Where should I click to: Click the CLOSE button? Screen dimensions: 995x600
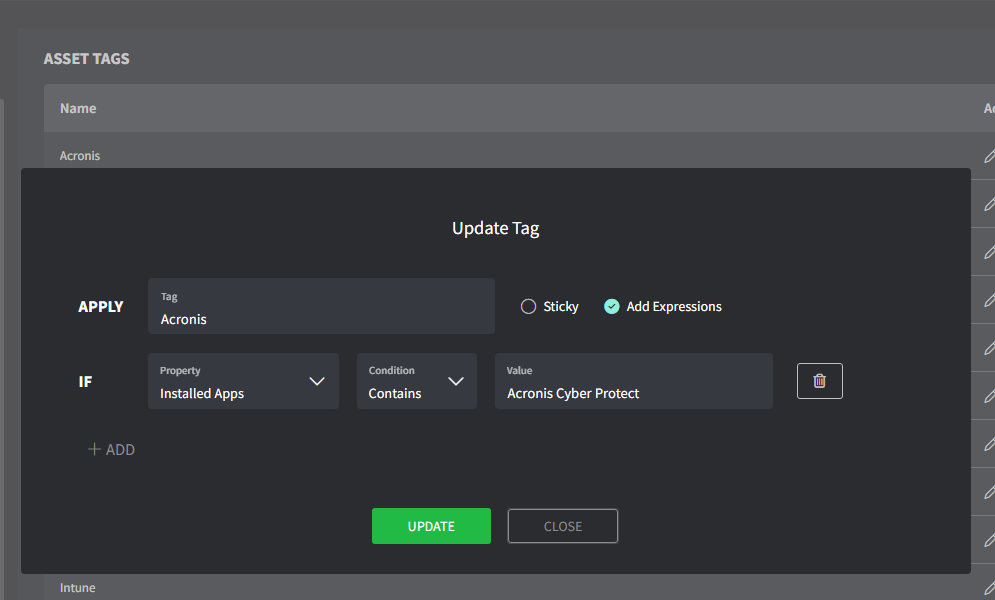[x=562, y=526]
